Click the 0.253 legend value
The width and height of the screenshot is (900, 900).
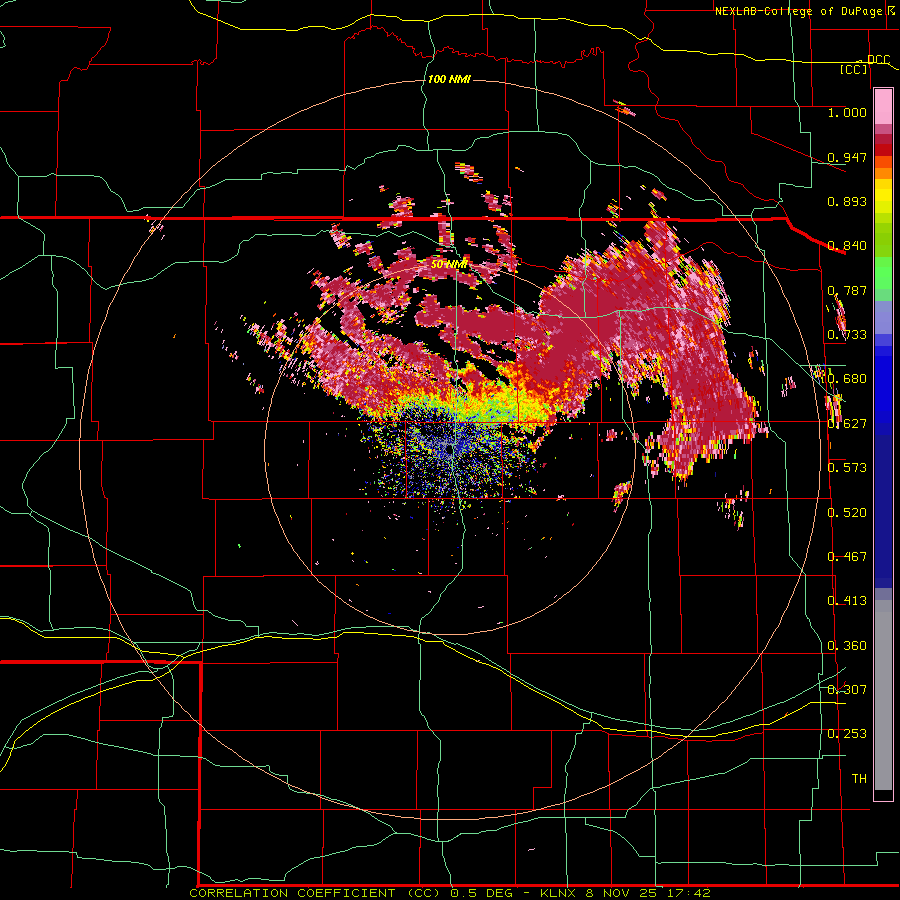coord(847,734)
